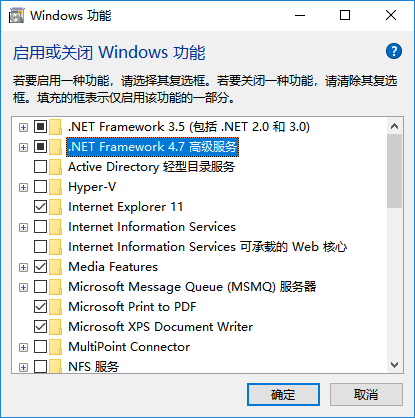415x418 pixels.
Task: Click the folder icon beside Hyper-V
Action: (x=56, y=187)
